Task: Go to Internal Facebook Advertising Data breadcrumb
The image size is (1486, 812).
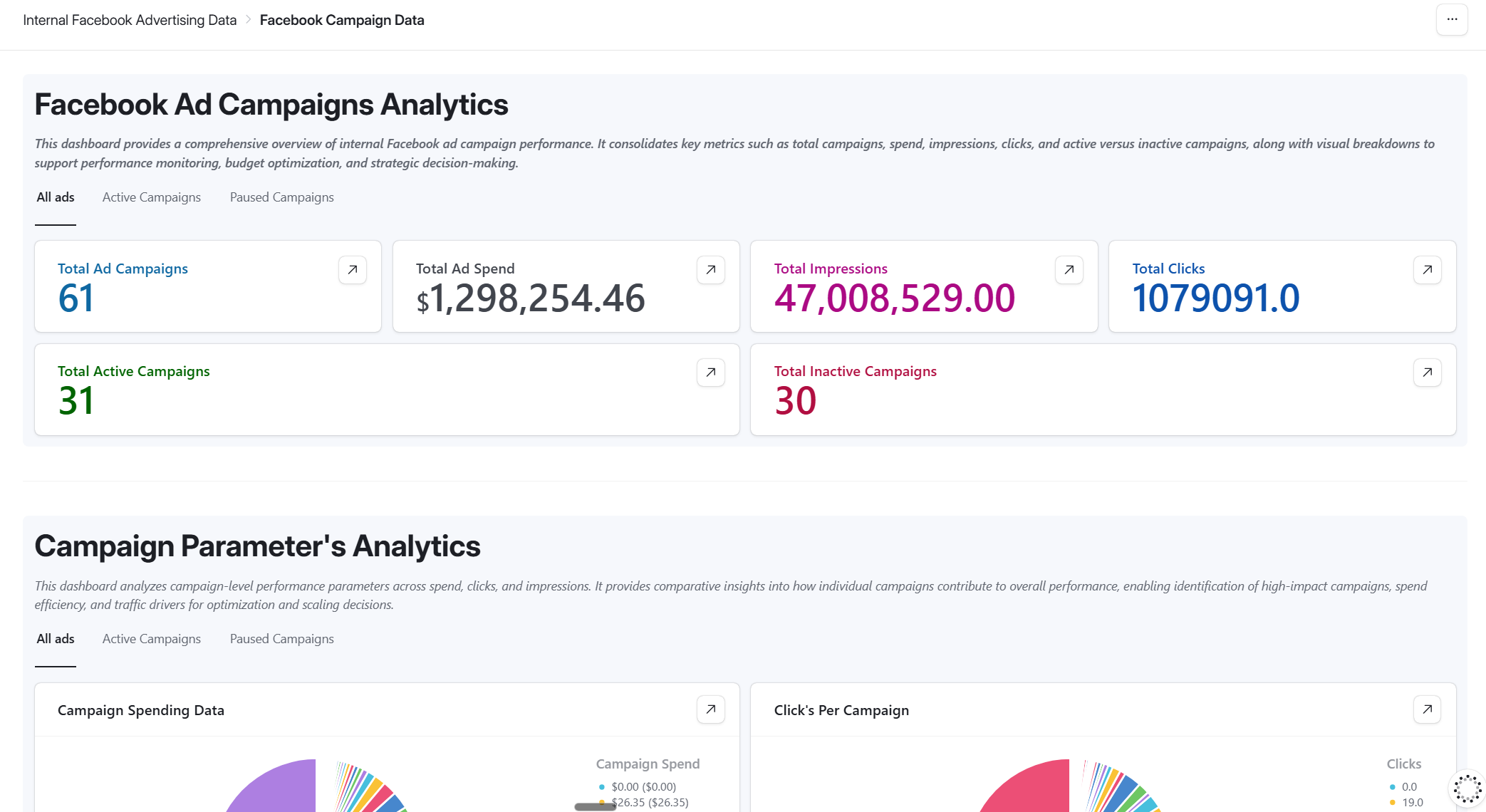Action: (x=130, y=20)
